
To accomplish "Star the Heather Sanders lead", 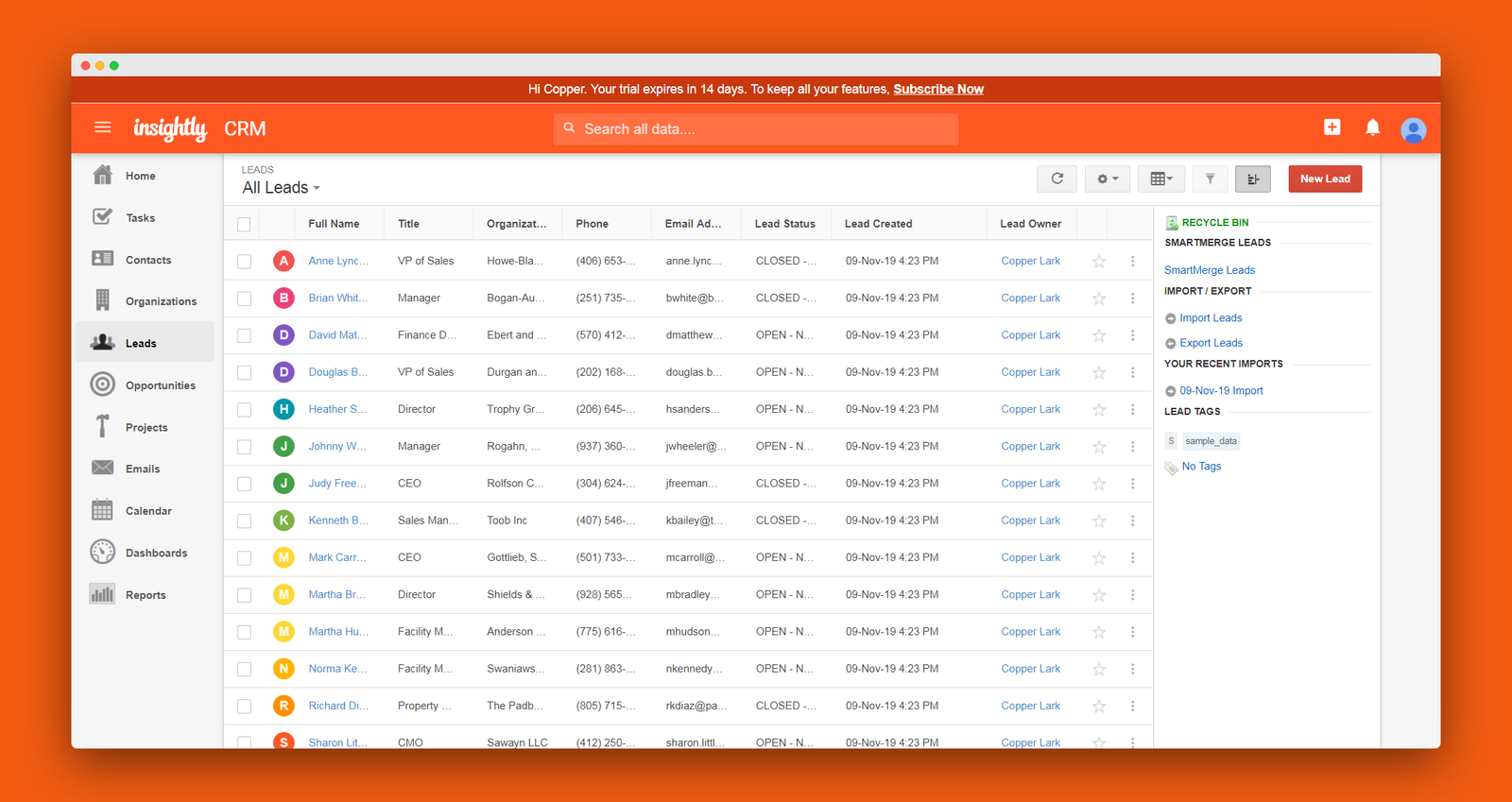I will (x=1099, y=410).
